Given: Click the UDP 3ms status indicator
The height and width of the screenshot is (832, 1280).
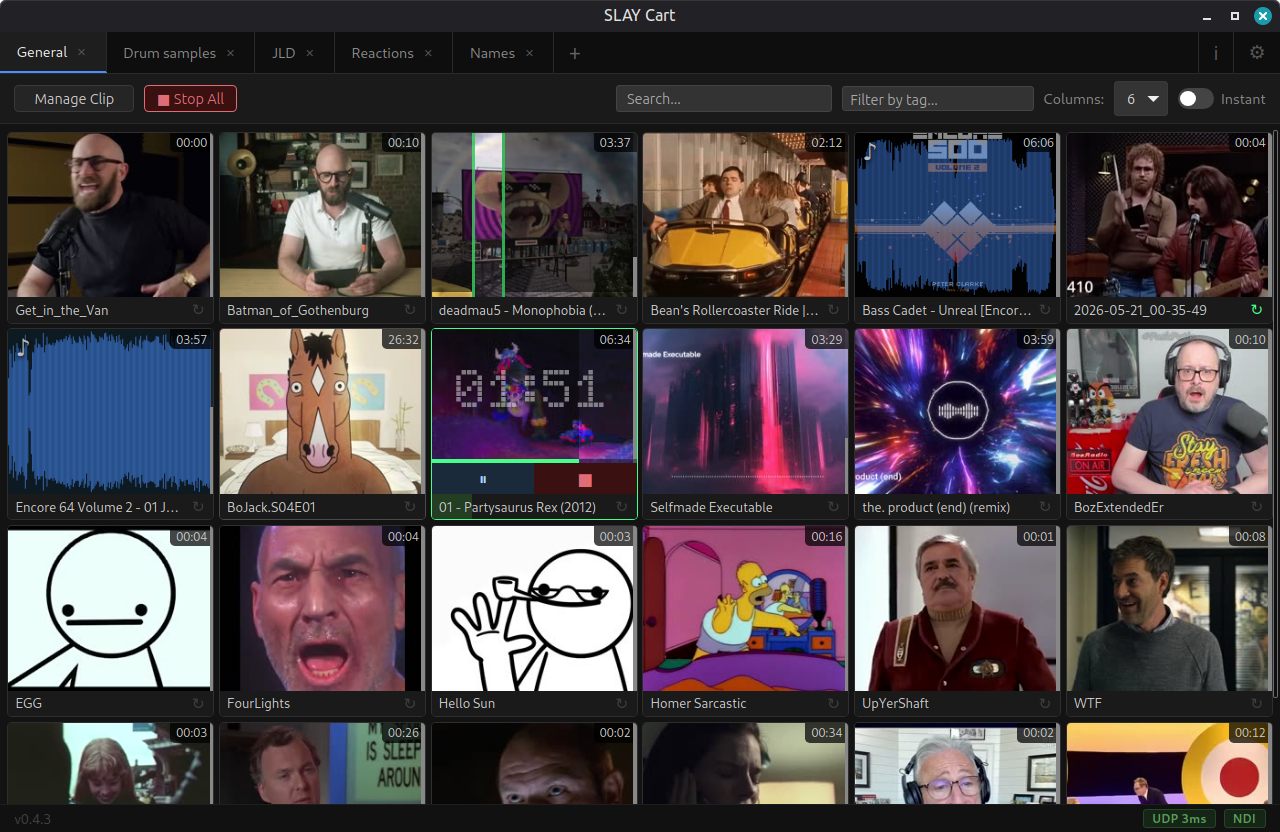Looking at the screenshot, I should (1180, 819).
